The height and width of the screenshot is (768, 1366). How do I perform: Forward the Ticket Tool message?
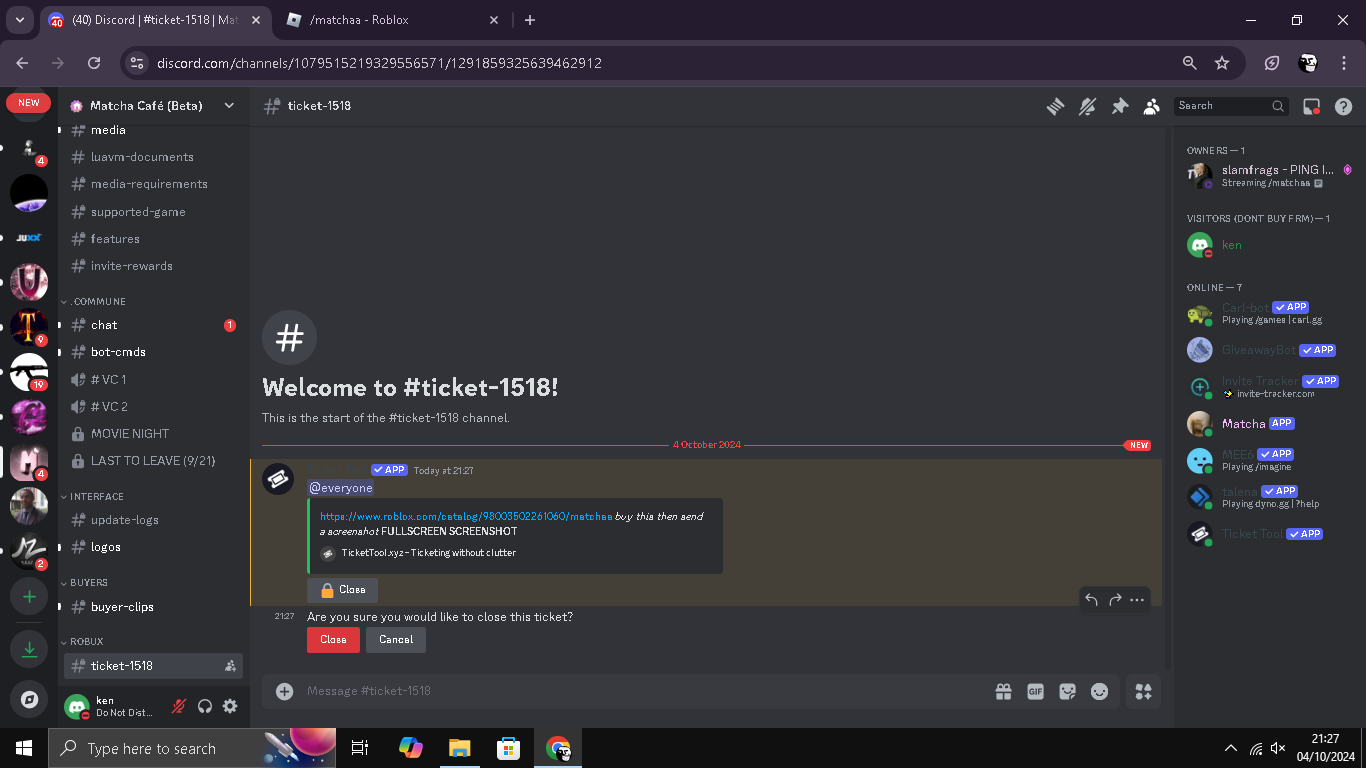[1114, 600]
